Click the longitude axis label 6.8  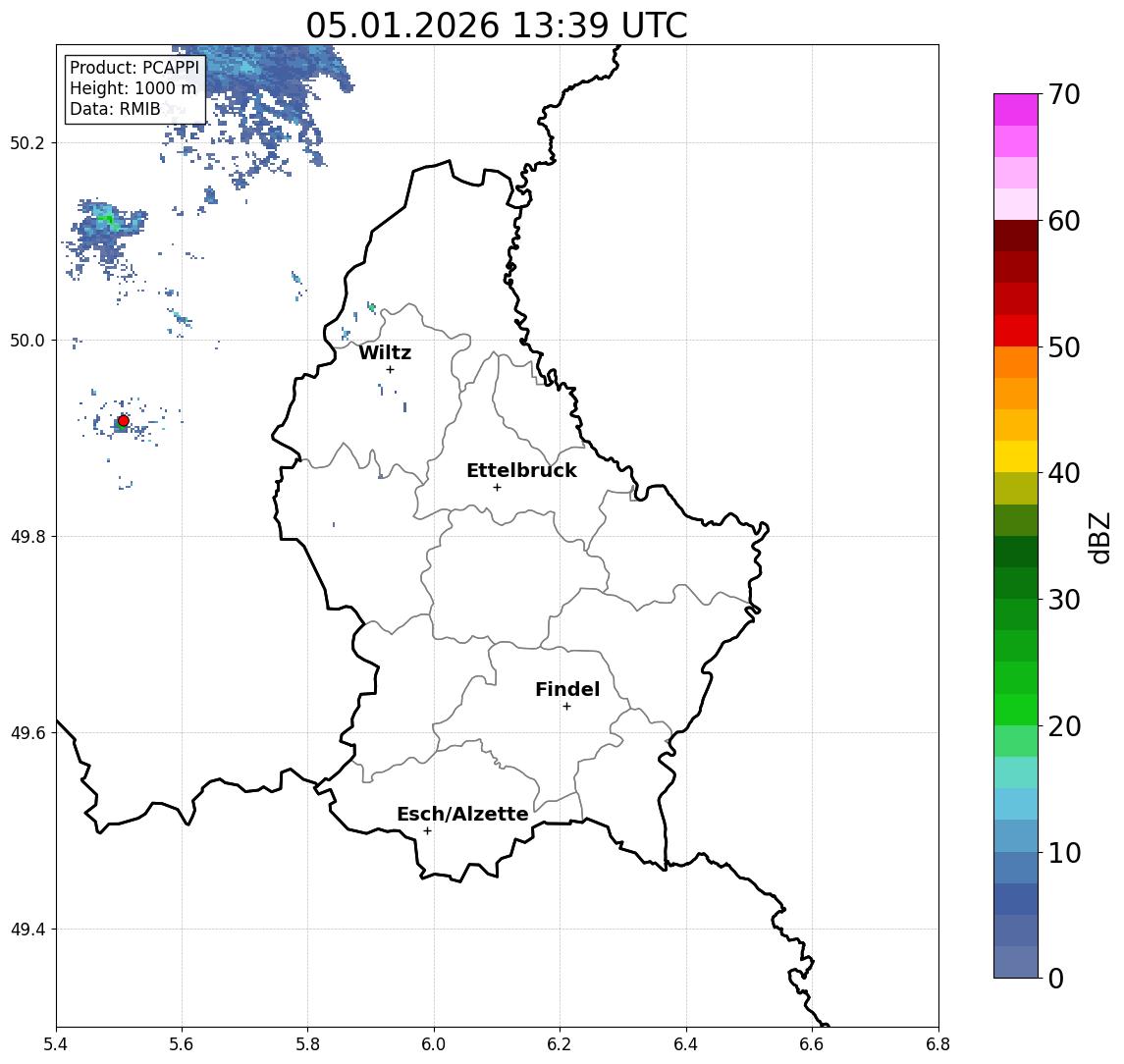coord(938,1044)
